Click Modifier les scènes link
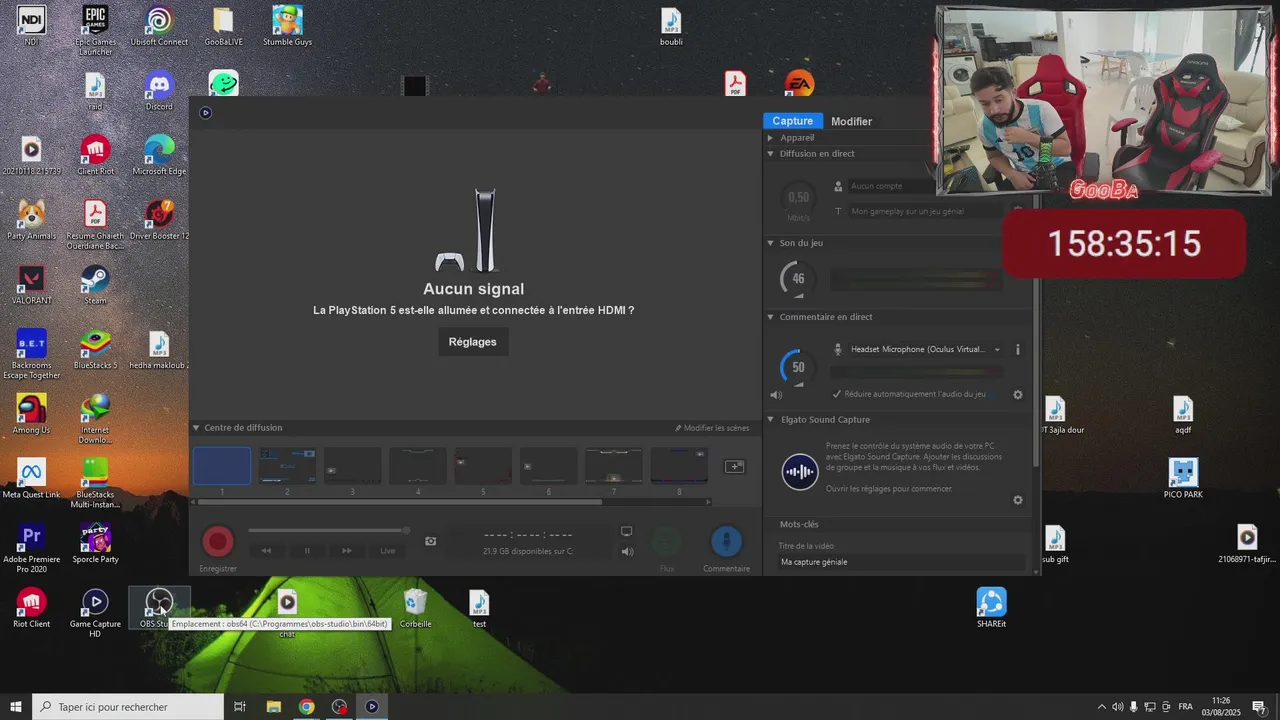The width and height of the screenshot is (1280, 720). [712, 428]
